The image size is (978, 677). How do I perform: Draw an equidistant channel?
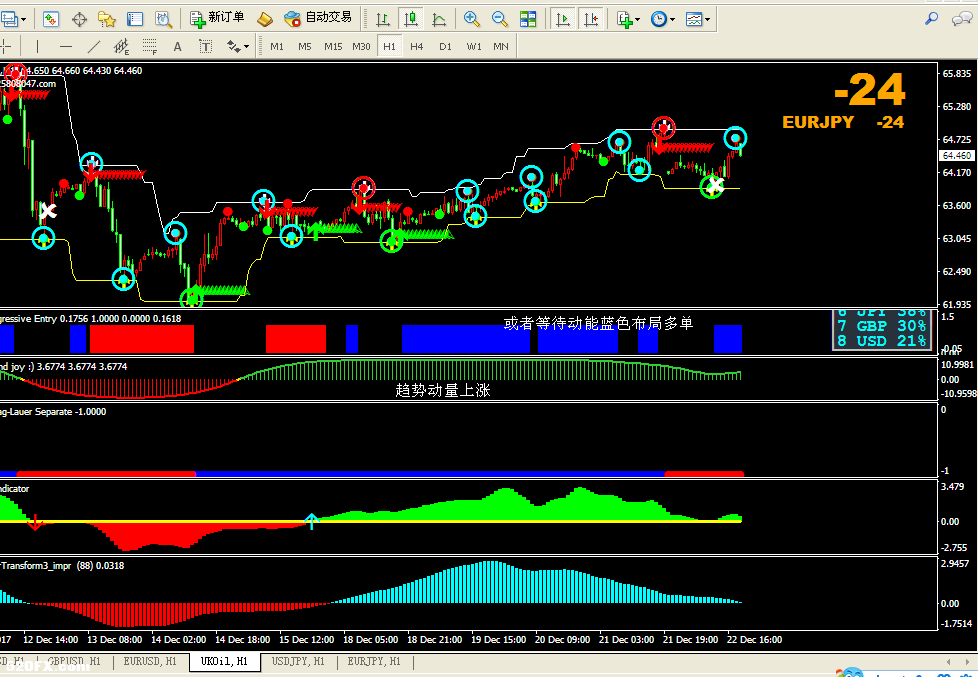(x=122, y=46)
